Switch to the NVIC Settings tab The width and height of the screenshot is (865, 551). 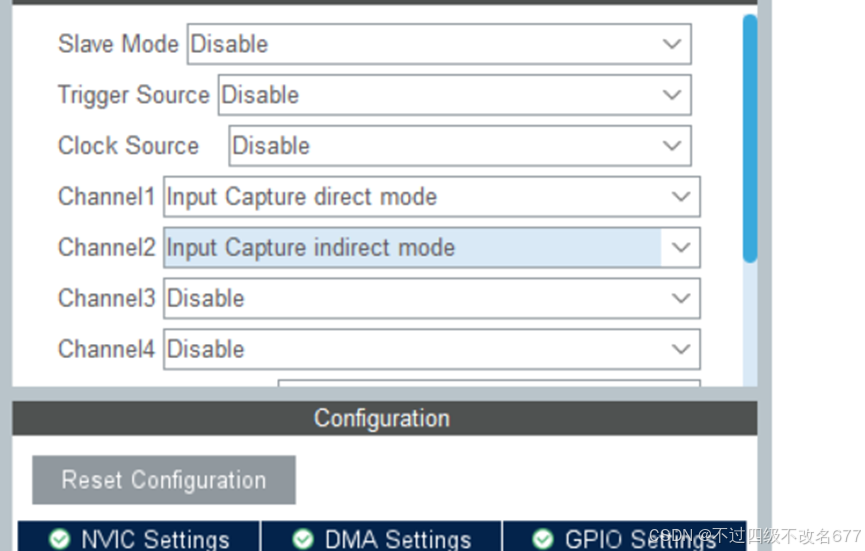point(138,537)
